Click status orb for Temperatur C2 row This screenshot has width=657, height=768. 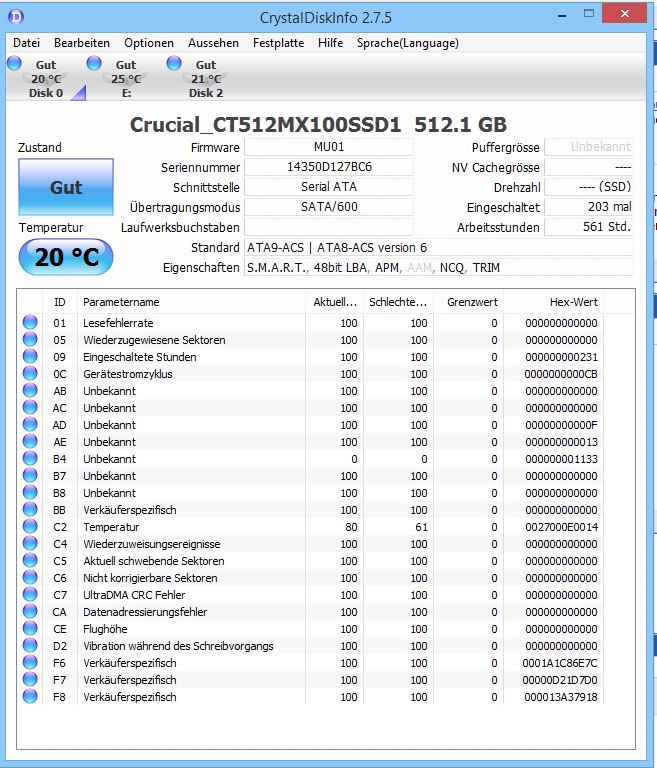pos(30,526)
